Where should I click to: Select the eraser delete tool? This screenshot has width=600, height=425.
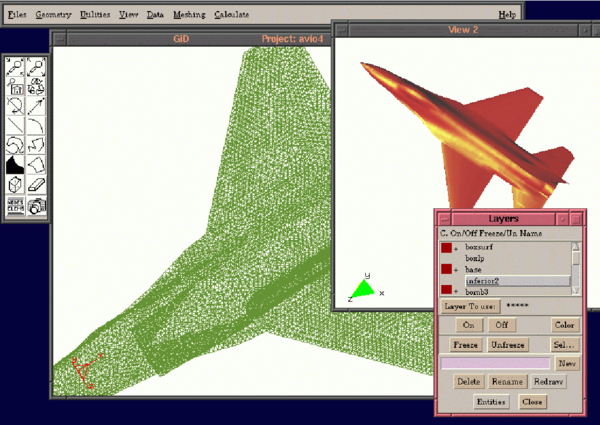(37, 185)
